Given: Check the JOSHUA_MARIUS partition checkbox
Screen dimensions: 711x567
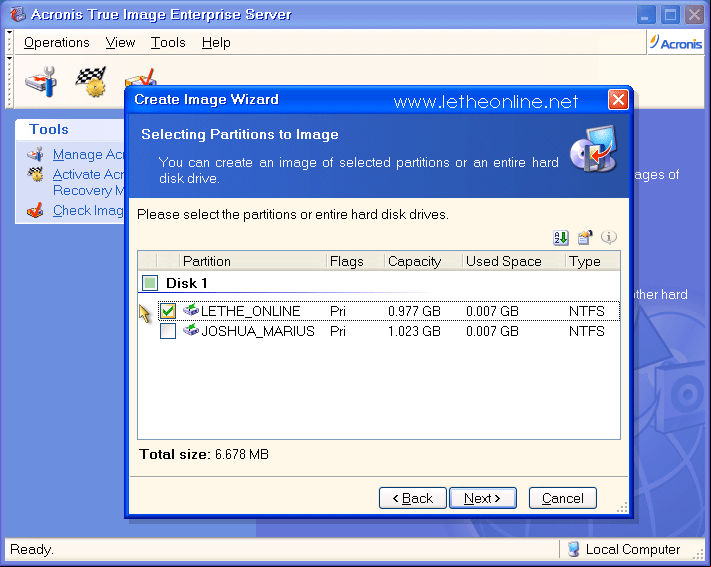Looking at the screenshot, I should click(x=168, y=331).
